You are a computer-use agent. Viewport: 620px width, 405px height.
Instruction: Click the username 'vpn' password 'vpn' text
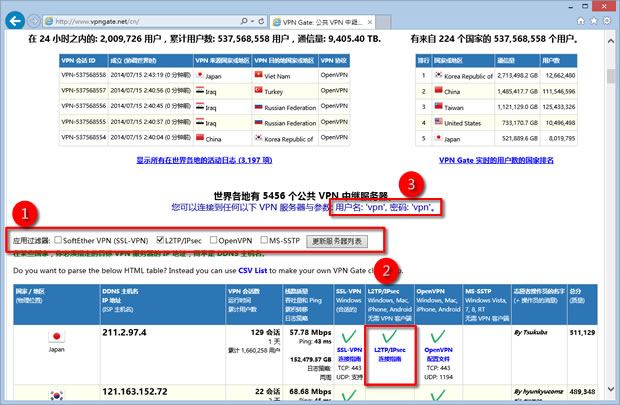coord(385,207)
